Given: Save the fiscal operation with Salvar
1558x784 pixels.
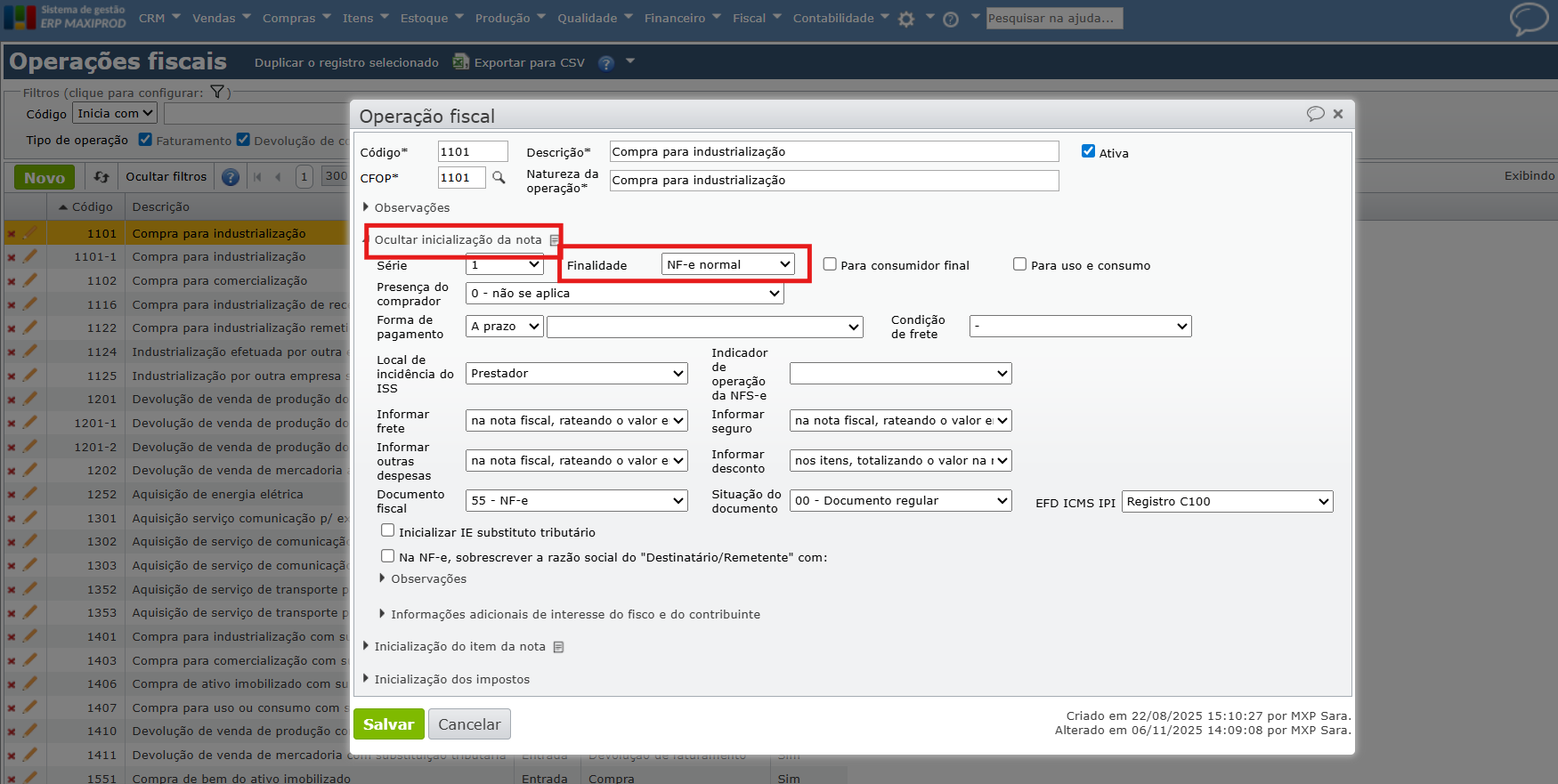Looking at the screenshot, I should point(388,724).
